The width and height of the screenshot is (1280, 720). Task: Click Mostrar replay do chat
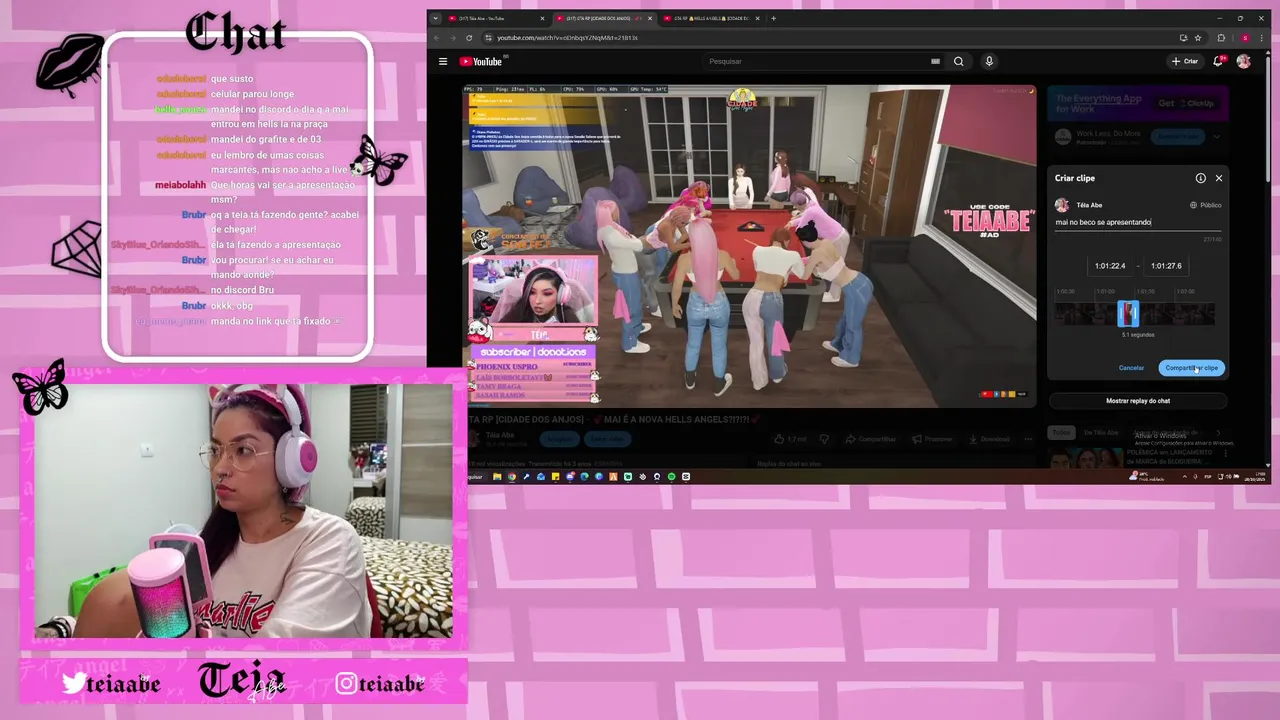coord(1138,401)
